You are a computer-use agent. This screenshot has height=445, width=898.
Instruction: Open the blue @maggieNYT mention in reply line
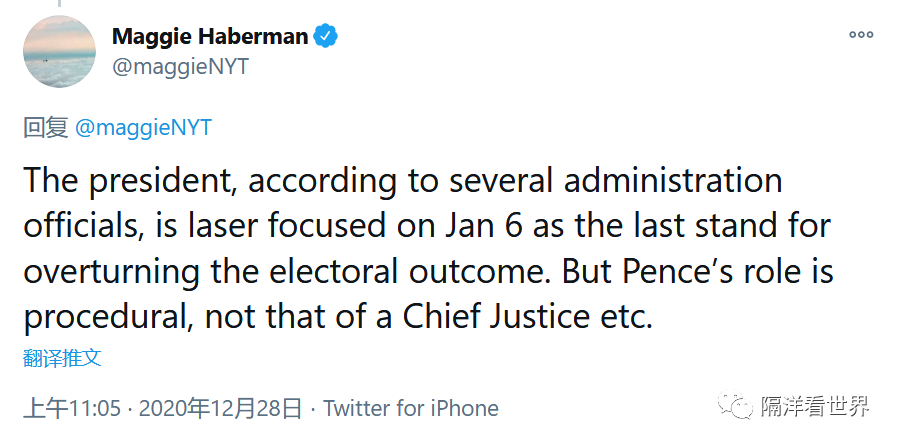point(143,127)
